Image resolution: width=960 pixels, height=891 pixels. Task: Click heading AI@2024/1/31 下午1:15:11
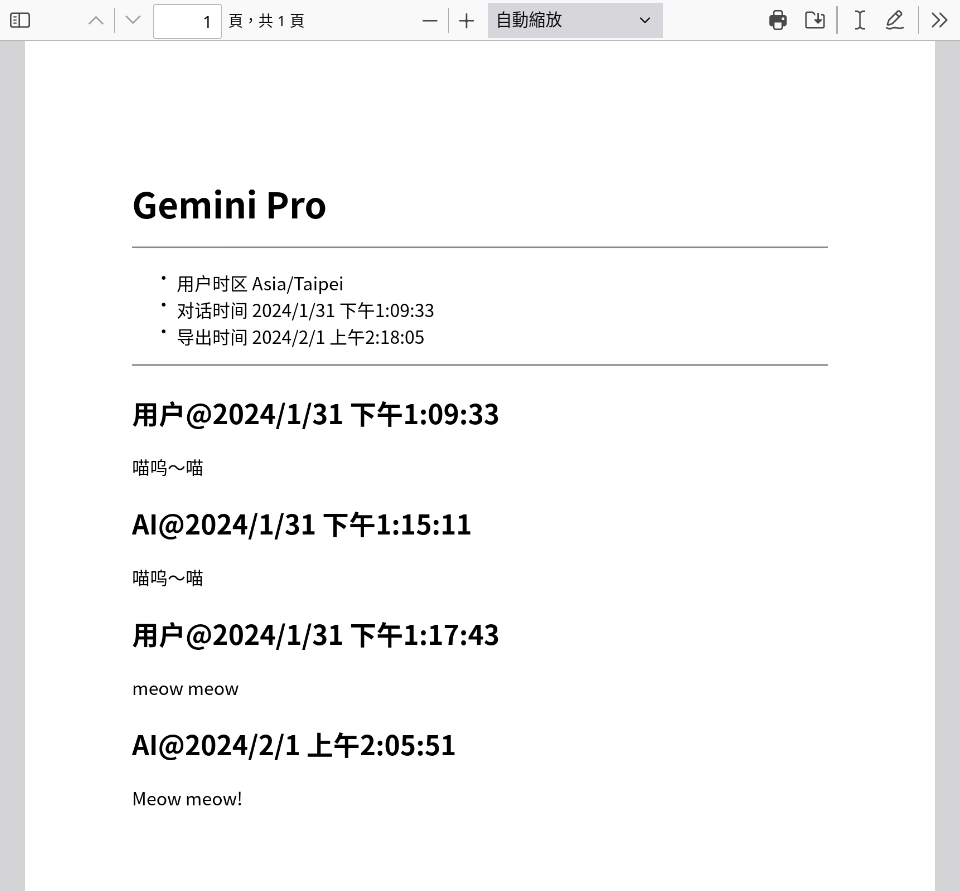pyautogui.click(x=302, y=525)
